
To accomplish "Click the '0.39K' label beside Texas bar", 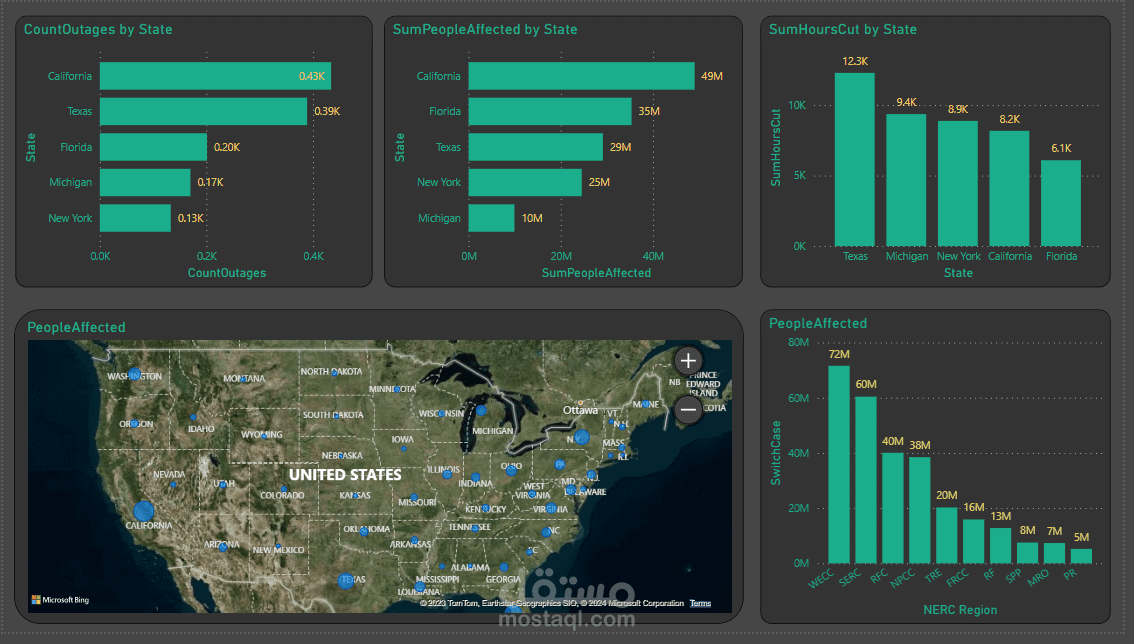I will (x=328, y=111).
